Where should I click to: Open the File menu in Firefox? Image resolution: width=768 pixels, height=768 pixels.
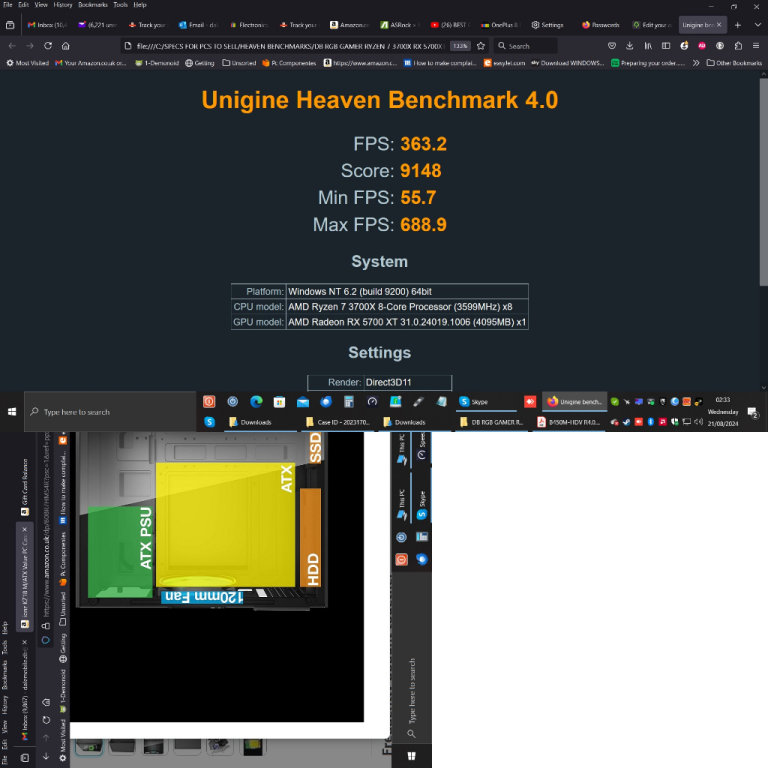click(7, 5)
